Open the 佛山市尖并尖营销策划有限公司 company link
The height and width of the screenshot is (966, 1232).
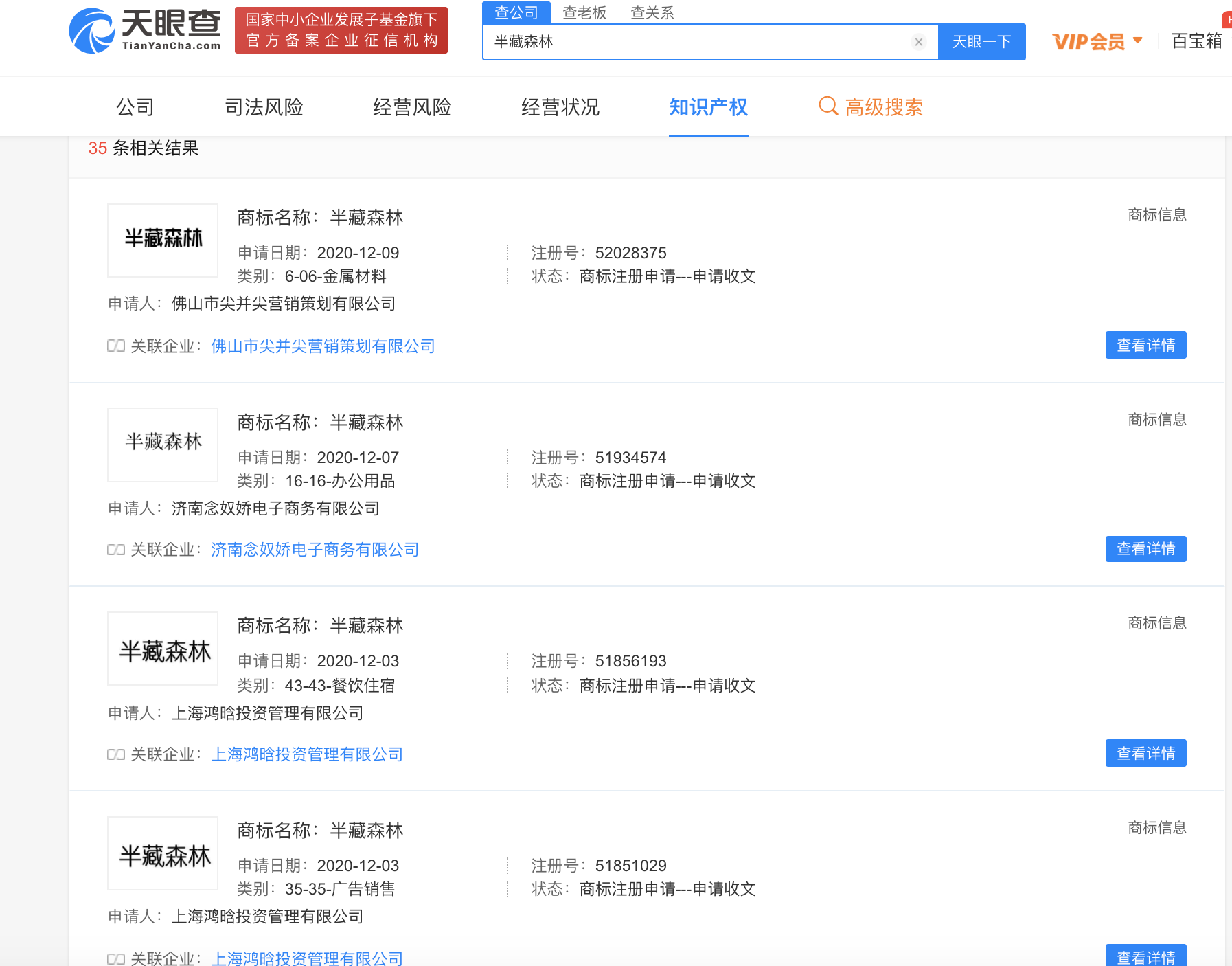pyautogui.click(x=322, y=346)
